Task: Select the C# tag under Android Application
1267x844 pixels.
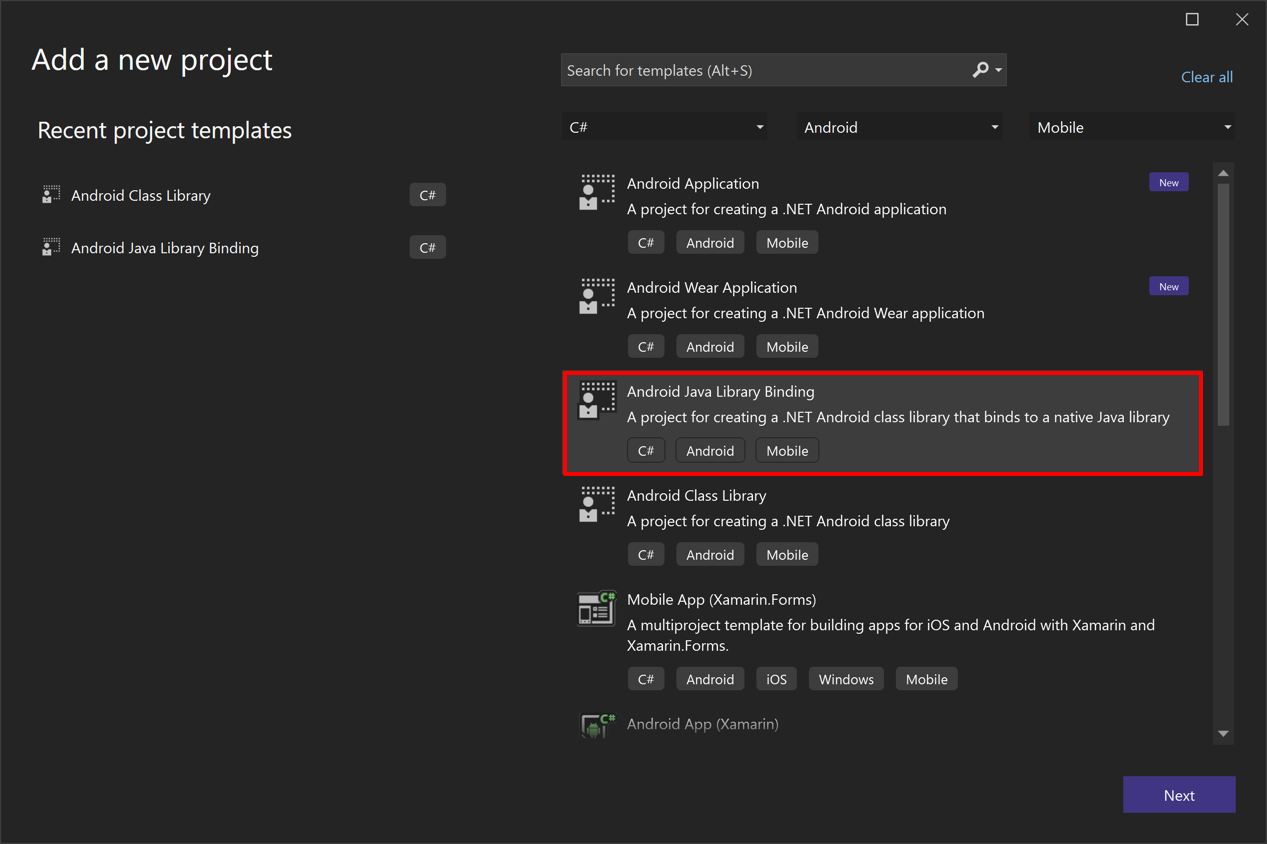Action: pos(645,242)
